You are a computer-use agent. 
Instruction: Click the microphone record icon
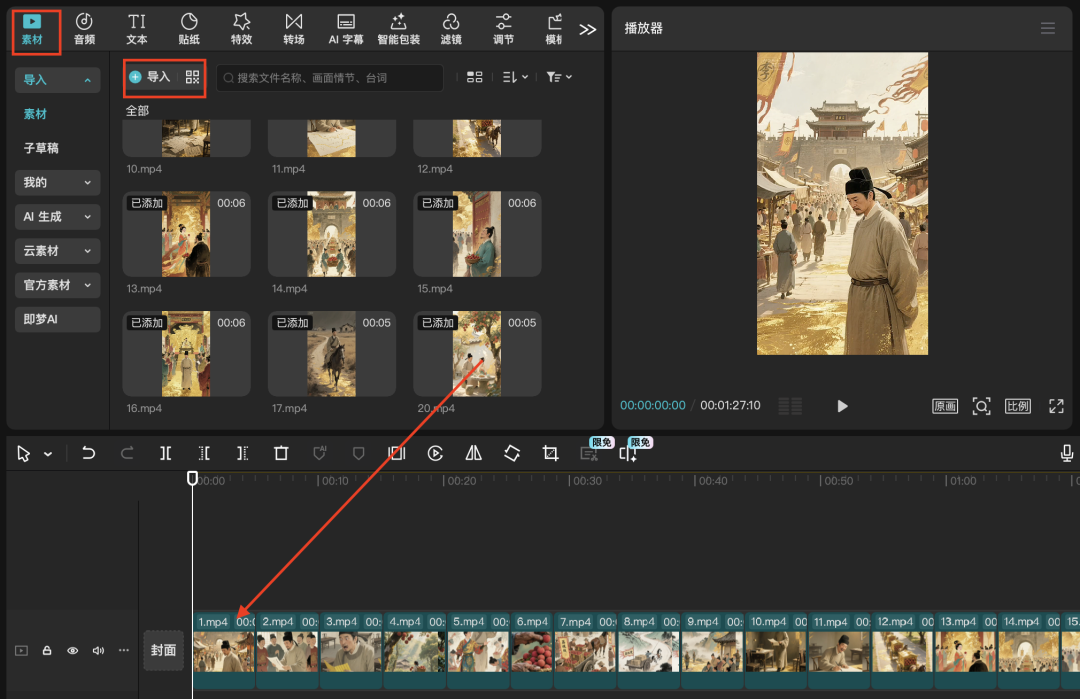tap(1067, 453)
